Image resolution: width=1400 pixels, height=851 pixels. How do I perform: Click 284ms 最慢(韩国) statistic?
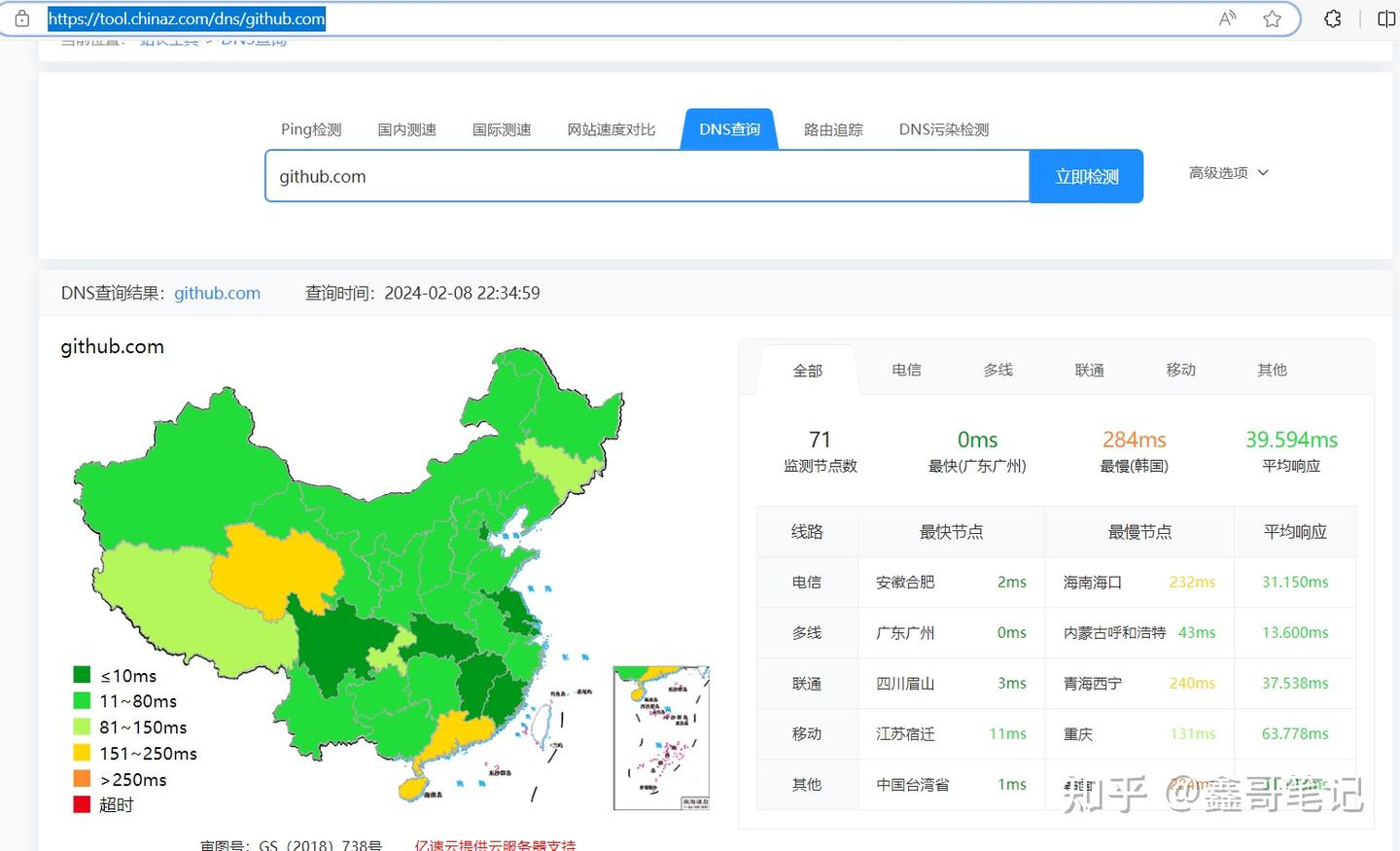pos(1135,451)
